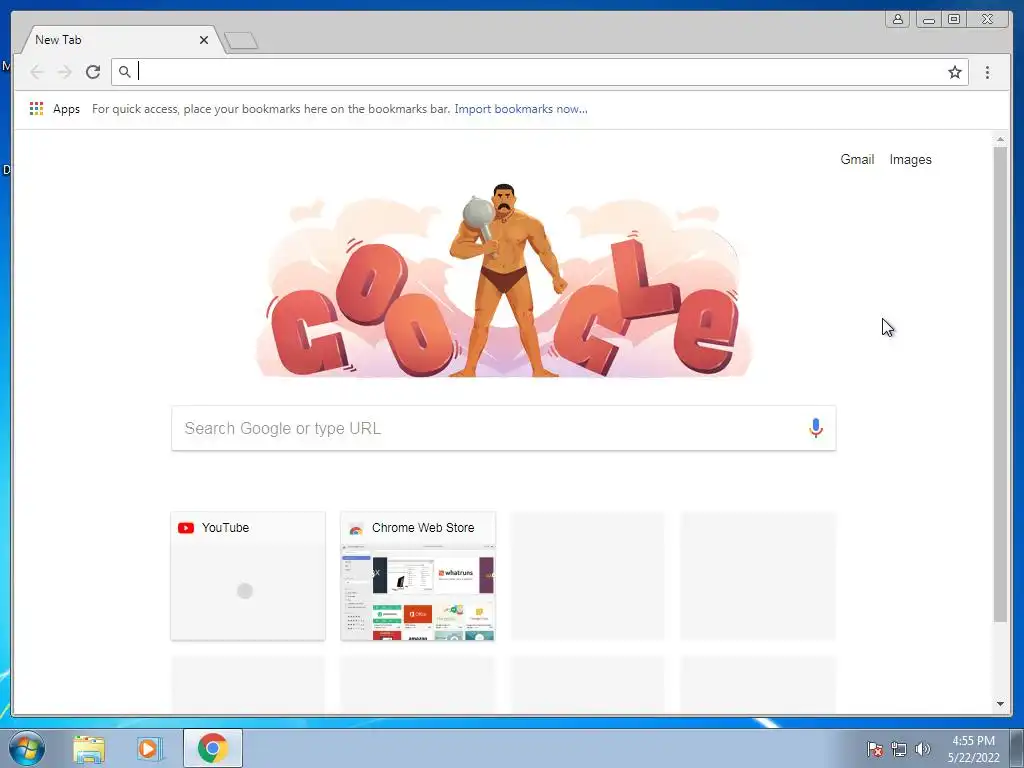1024x768 pixels.
Task: Open the Chrome three-dot menu
Action: pyautogui.click(x=987, y=72)
